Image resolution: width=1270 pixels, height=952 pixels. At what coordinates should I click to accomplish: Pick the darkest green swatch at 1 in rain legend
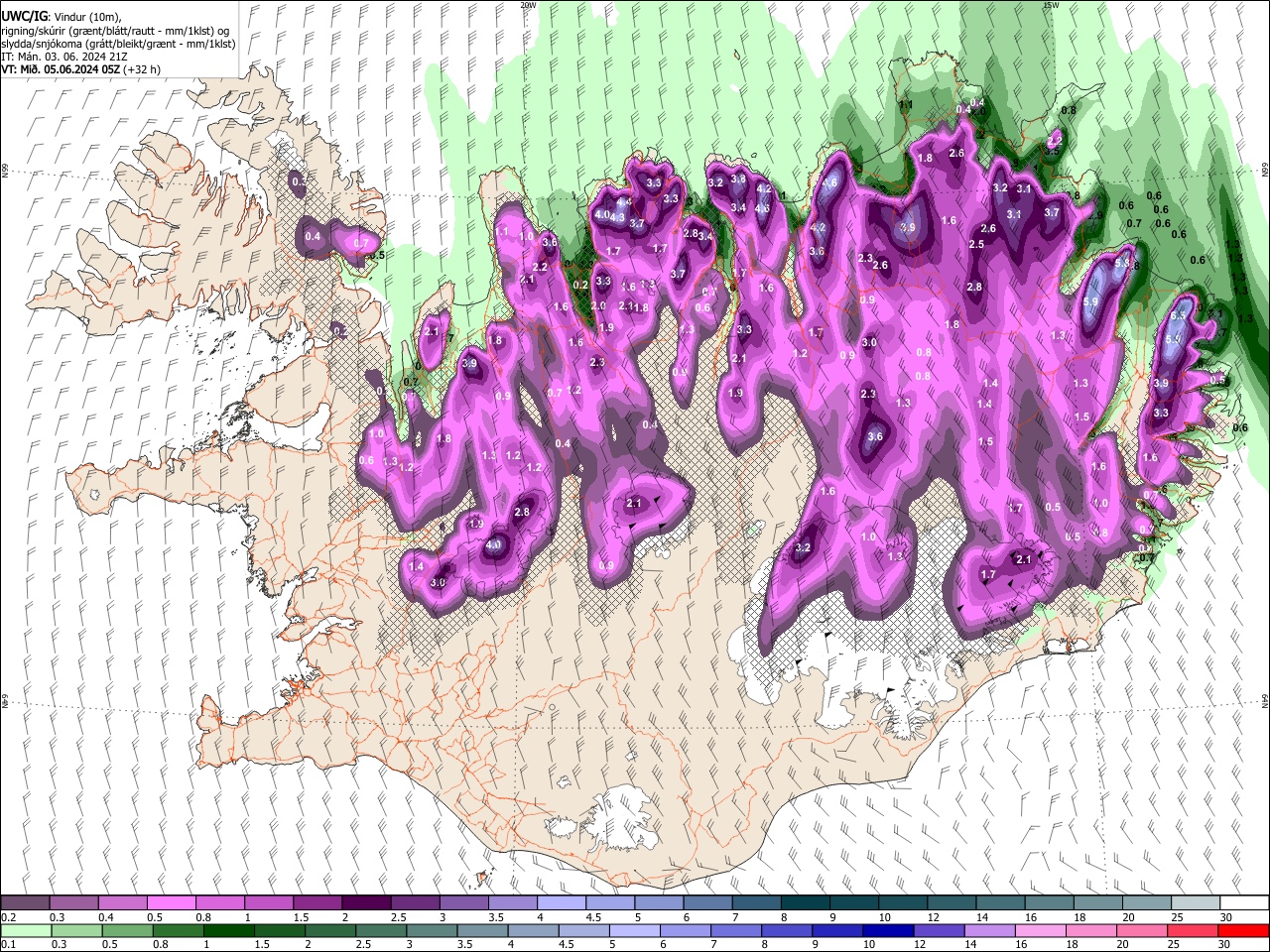pyautogui.click(x=228, y=930)
